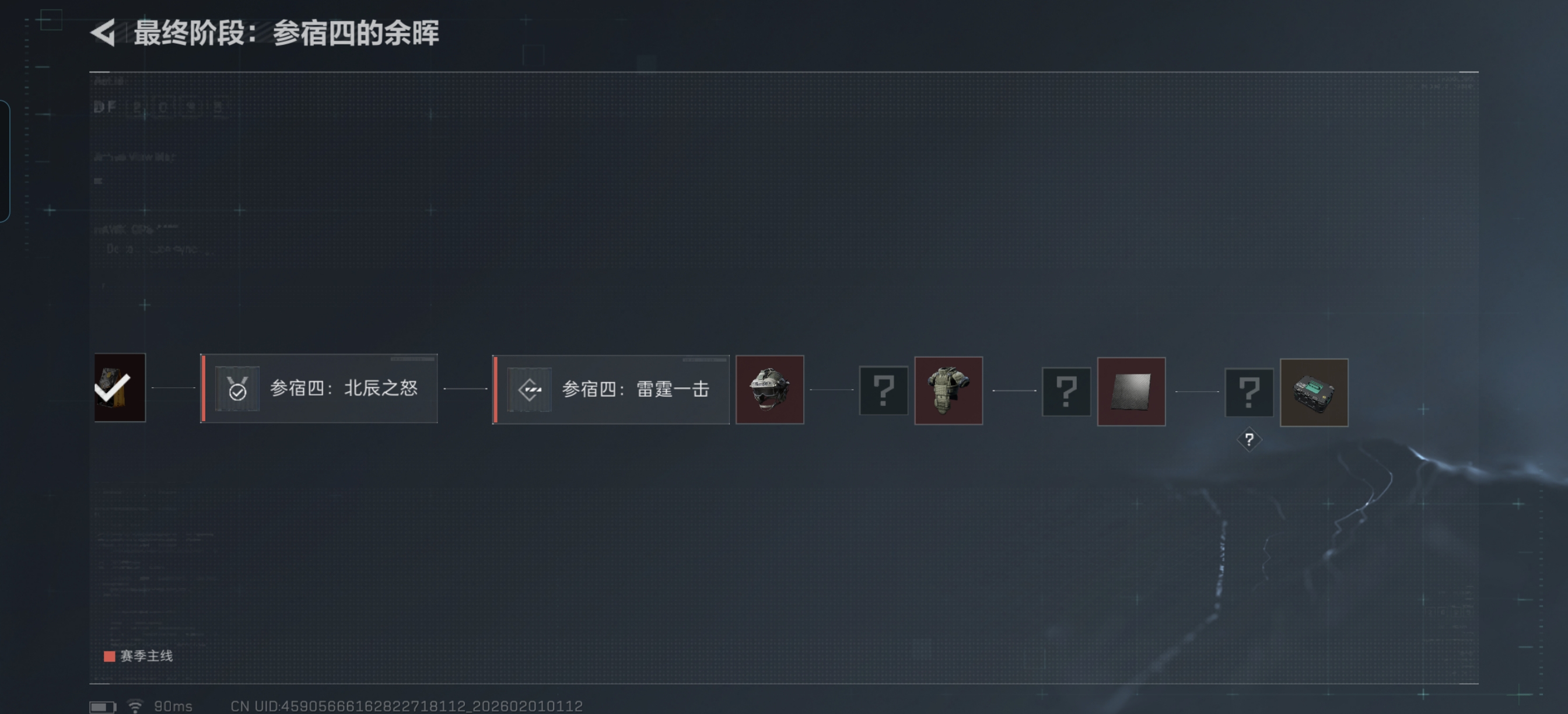Click the 最终阶段：参宿四的余晖 title
Viewport: 1568px width, 714px height.
click(x=286, y=33)
